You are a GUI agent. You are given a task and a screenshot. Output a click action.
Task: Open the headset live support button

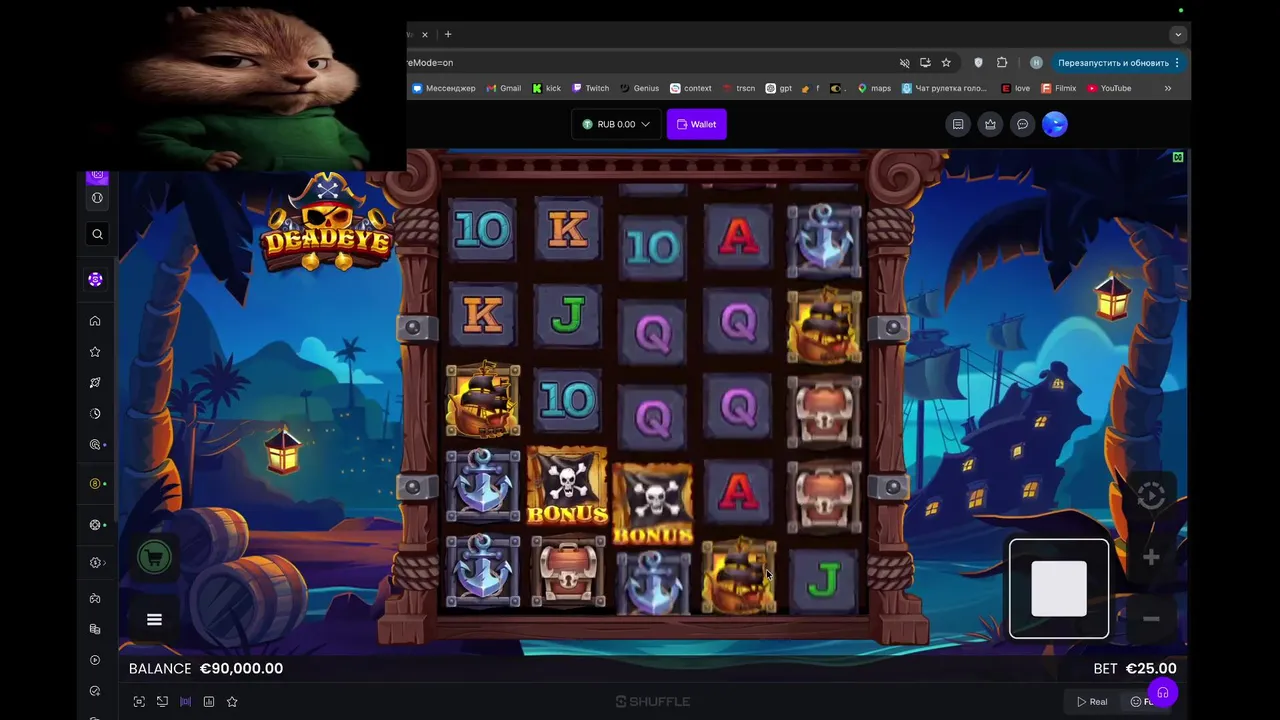coord(1162,693)
